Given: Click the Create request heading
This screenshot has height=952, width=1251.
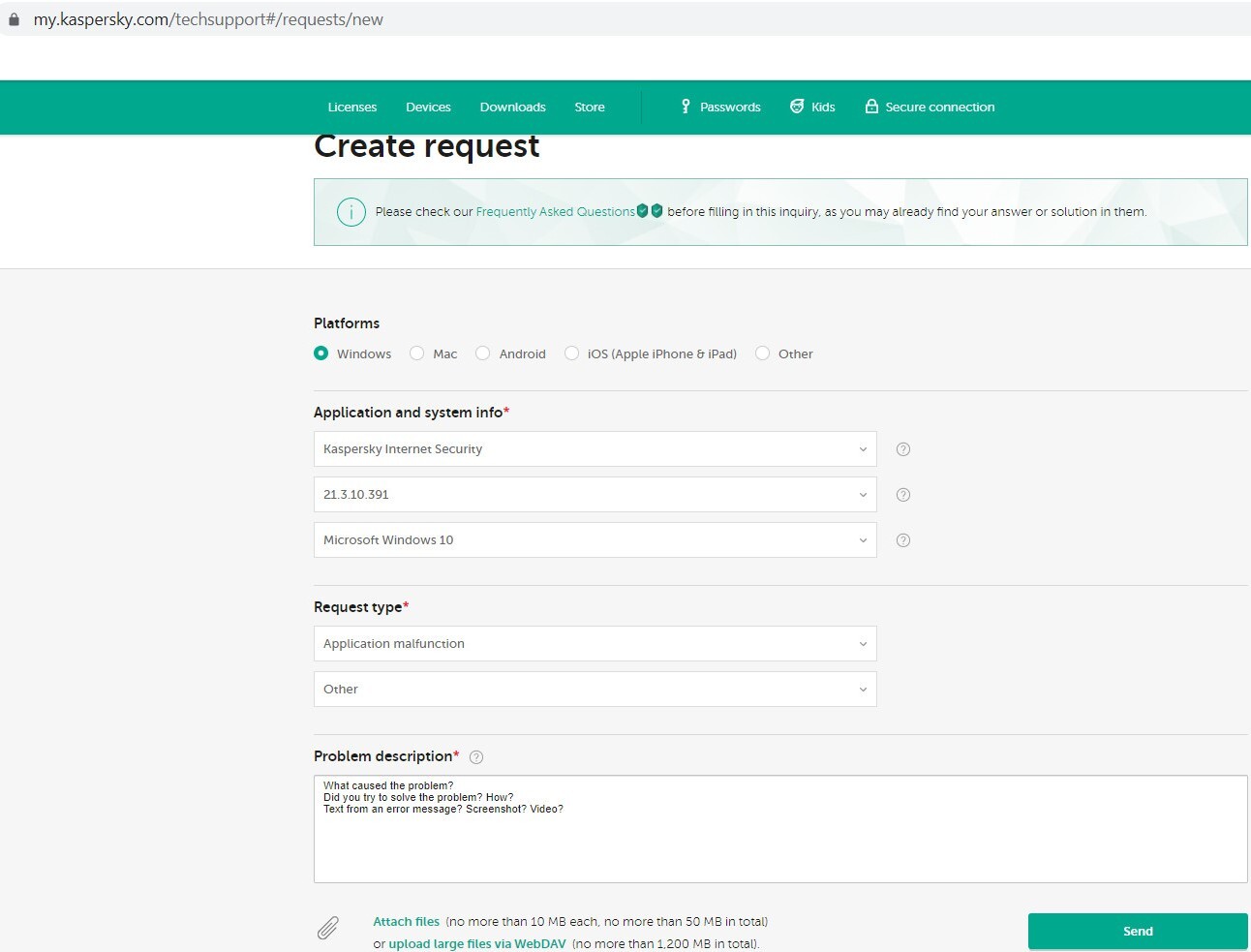Looking at the screenshot, I should point(427,146).
